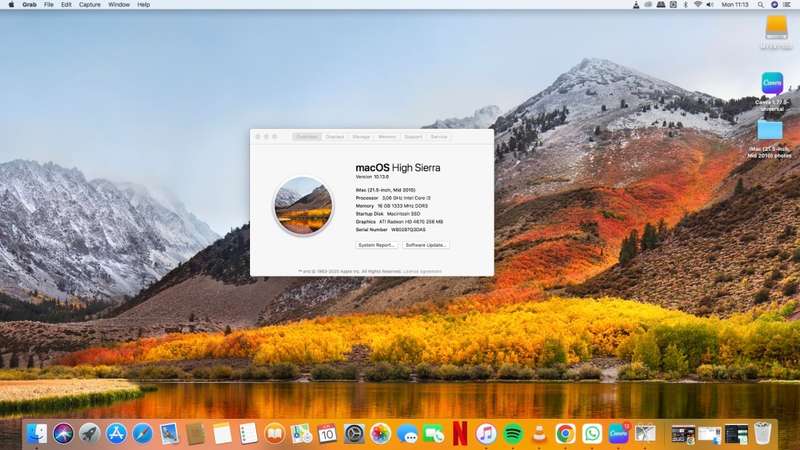
Task: Select the Overview tab in About This Mac
Action: tap(307, 137)
